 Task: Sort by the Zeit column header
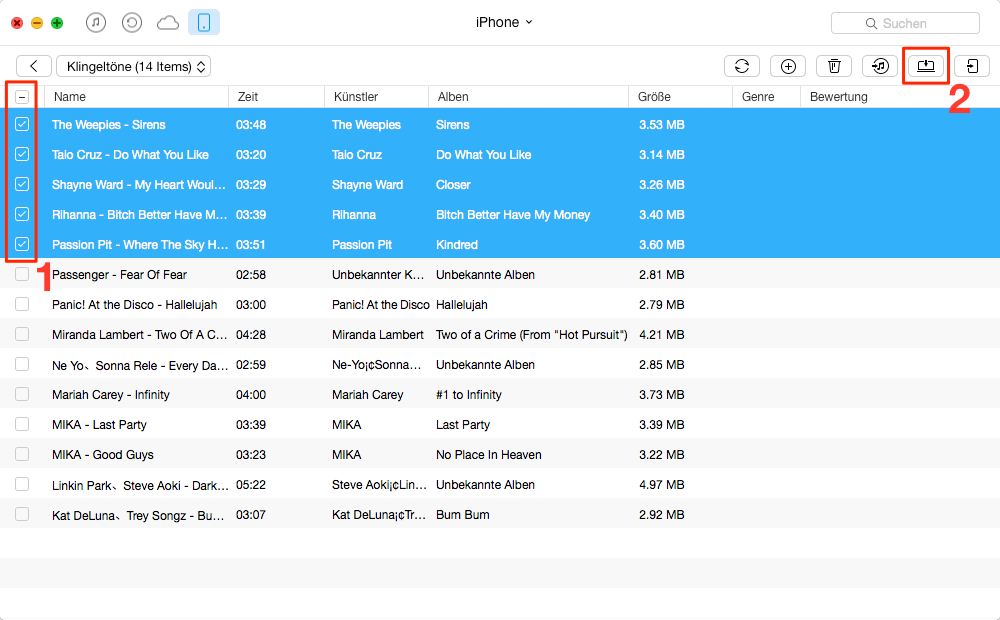276,97
